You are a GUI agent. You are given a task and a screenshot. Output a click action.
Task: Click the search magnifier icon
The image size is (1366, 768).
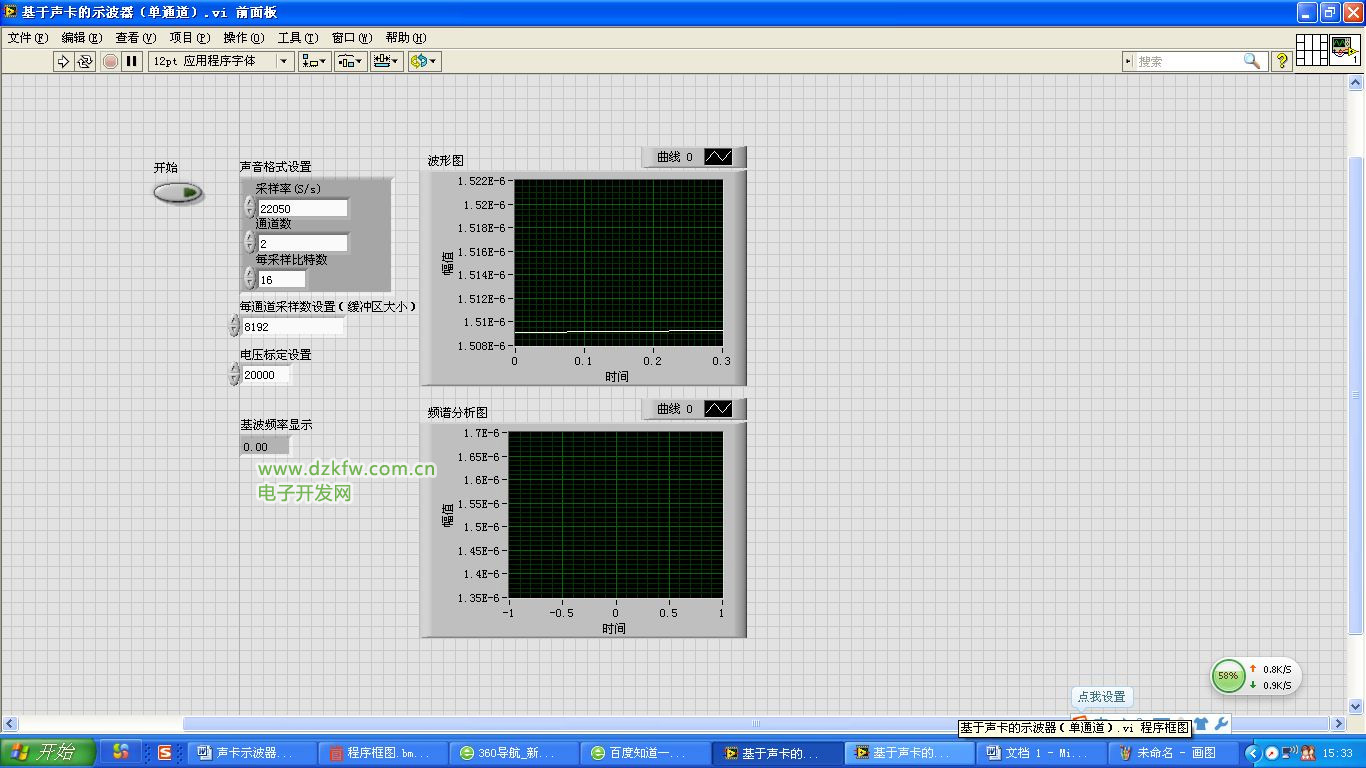pyautogui.click(x=1251, y=61)
